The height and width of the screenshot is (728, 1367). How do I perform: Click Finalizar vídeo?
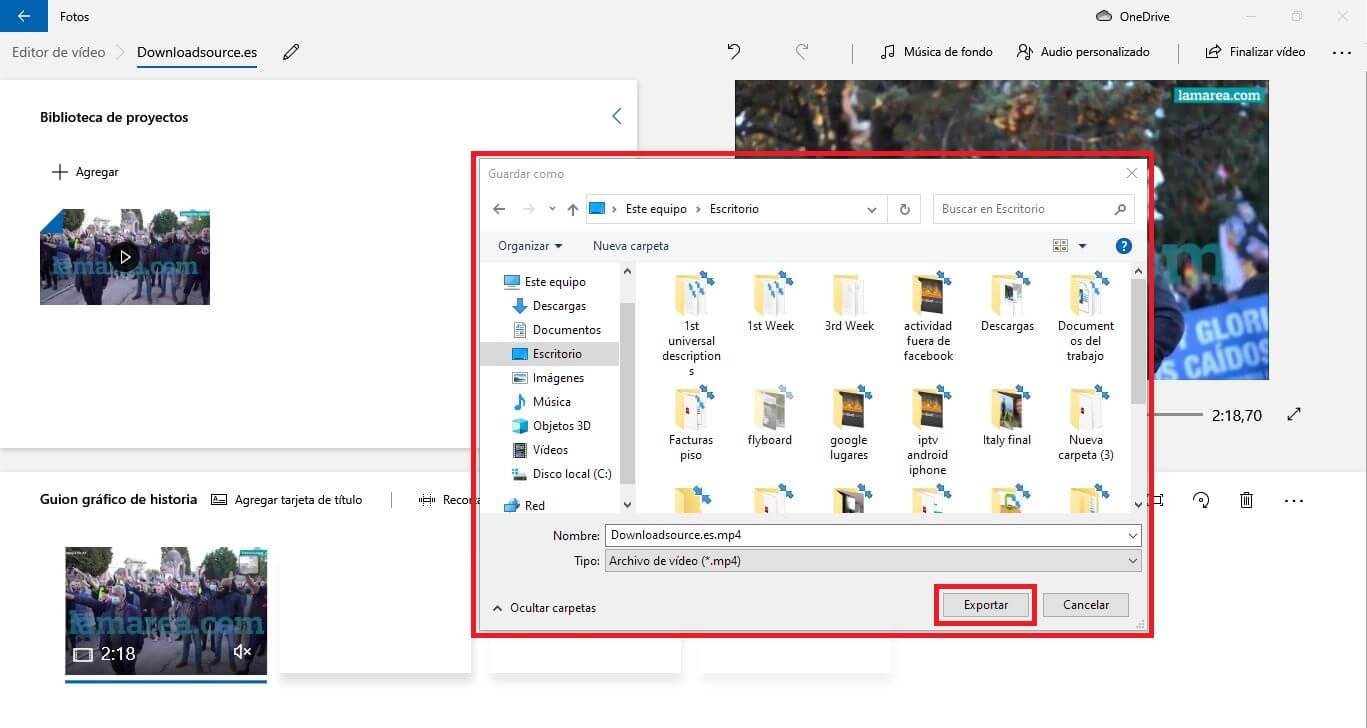[x=1255, y=52]
